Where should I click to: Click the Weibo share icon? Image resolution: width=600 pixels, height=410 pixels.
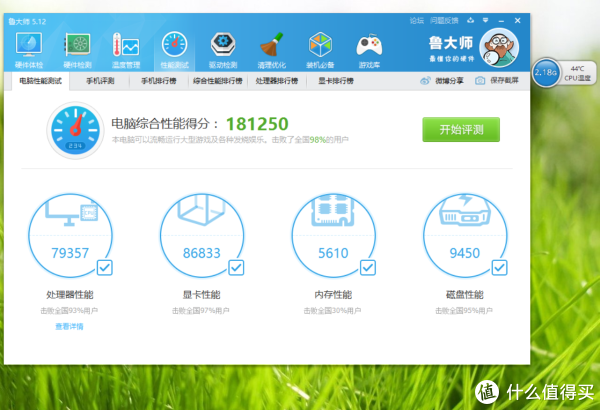coord(425,81)
